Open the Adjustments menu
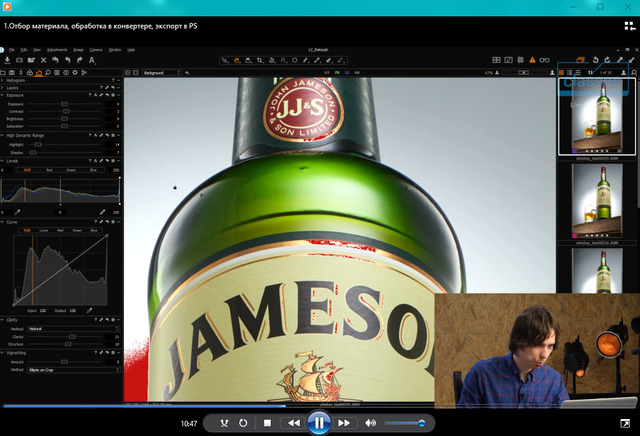This screenshot has width=640, height=436. (56, 49)
